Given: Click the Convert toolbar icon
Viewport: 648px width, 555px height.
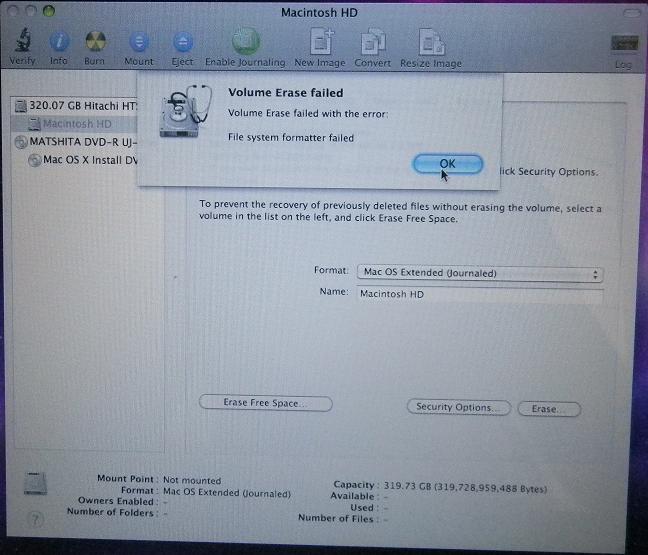Looking at the screenshot, I should (373, 42).
